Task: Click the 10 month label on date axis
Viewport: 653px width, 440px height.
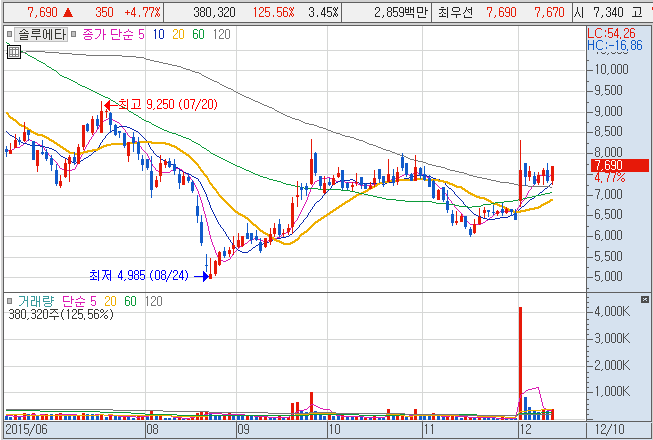Action: point(334,429)
